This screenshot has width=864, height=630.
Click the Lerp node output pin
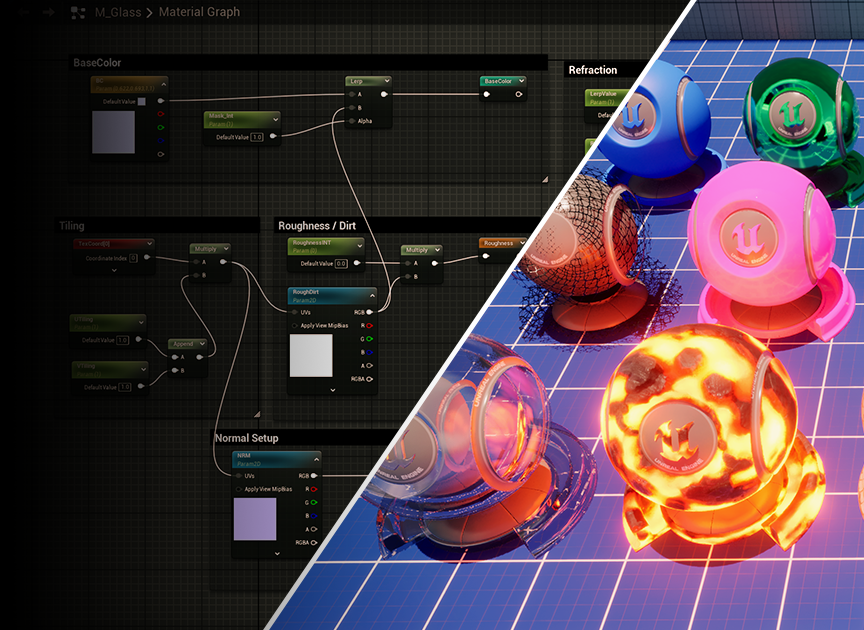point(384,94)
